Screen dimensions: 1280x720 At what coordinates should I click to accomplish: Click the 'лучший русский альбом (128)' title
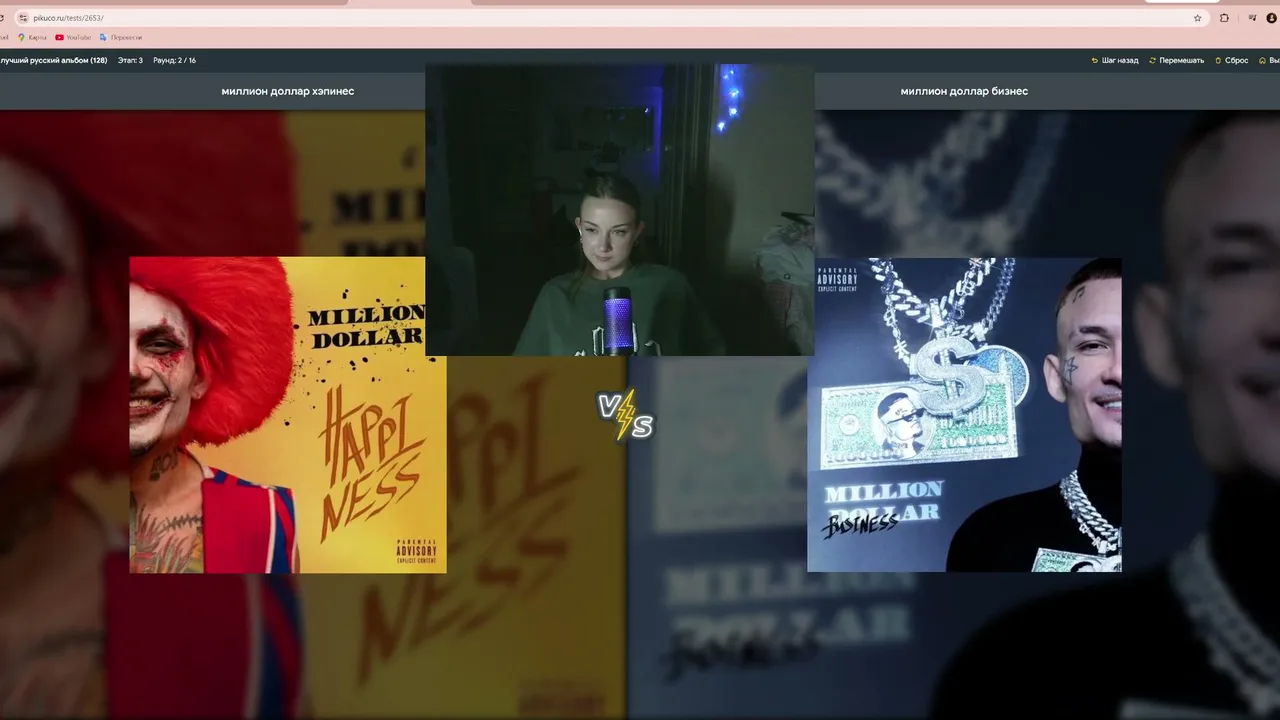pos(54,60)
